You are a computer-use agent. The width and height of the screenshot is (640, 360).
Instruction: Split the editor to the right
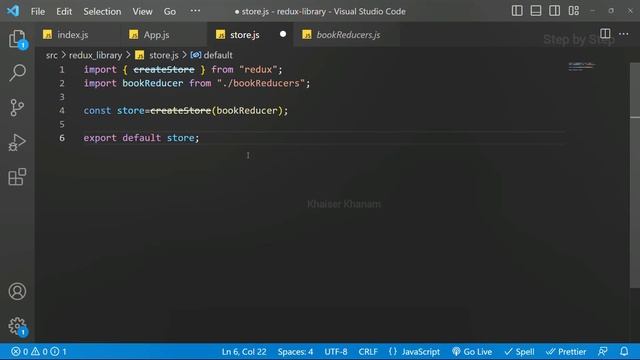click(605, 34)
